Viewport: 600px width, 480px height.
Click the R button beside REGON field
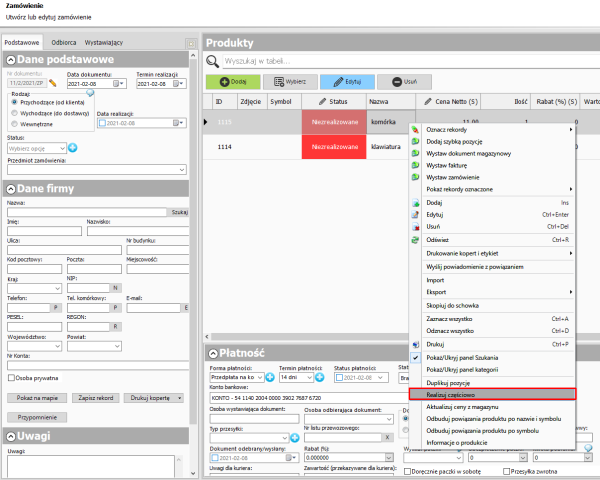(x=115, y=327)
